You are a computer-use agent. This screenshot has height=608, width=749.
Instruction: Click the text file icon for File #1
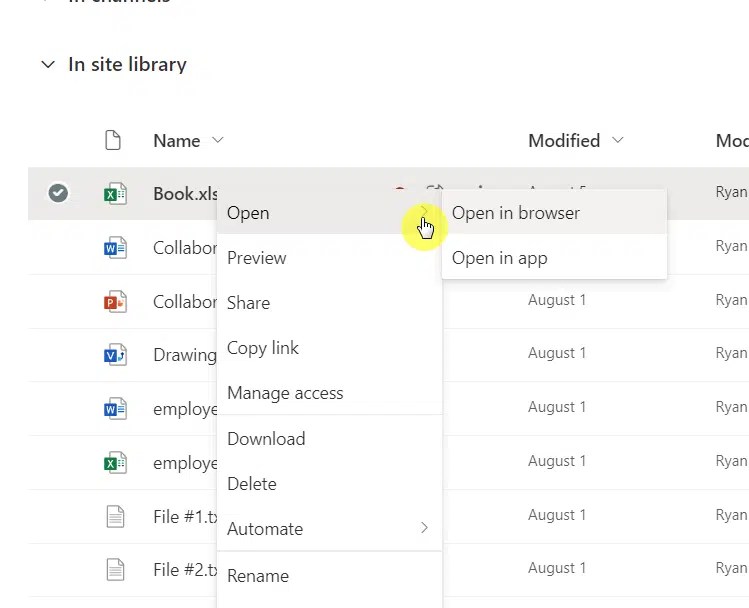tap(115, 517)
